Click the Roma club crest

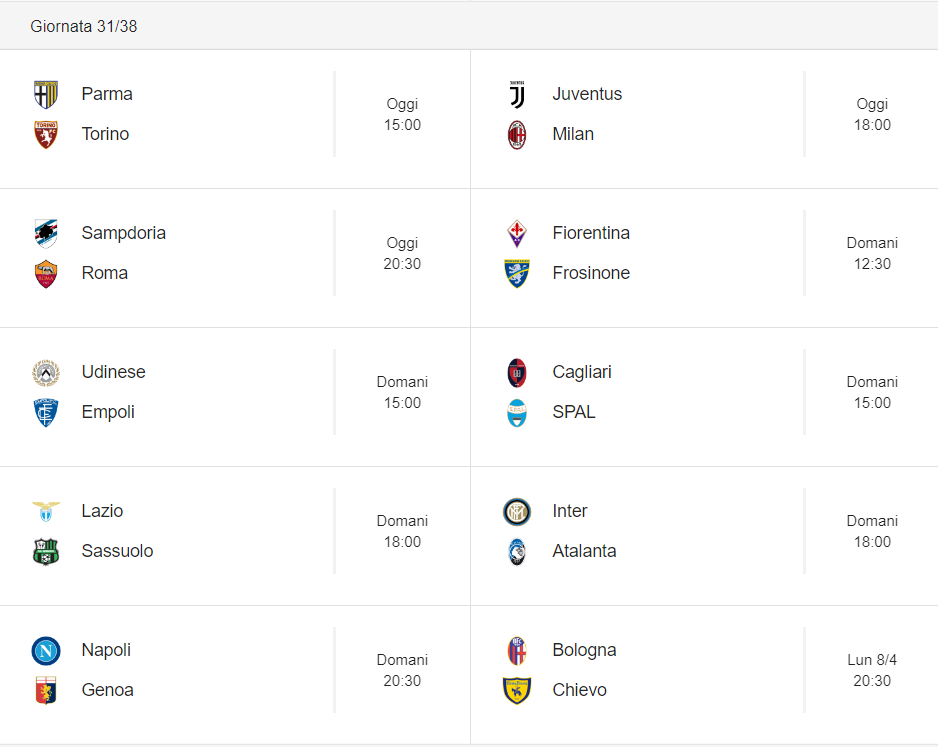[45, 274]
